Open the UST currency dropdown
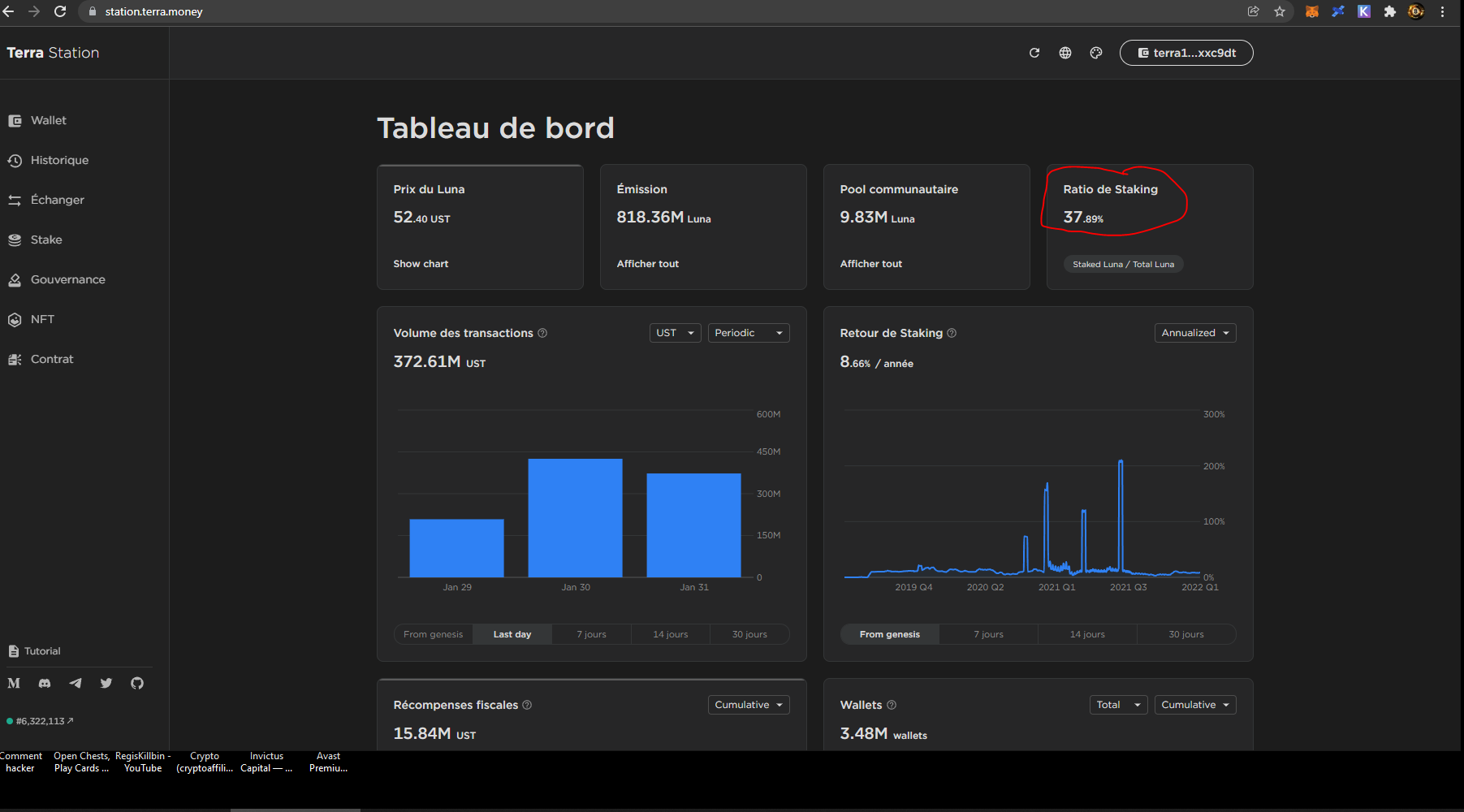 point(675,333)
